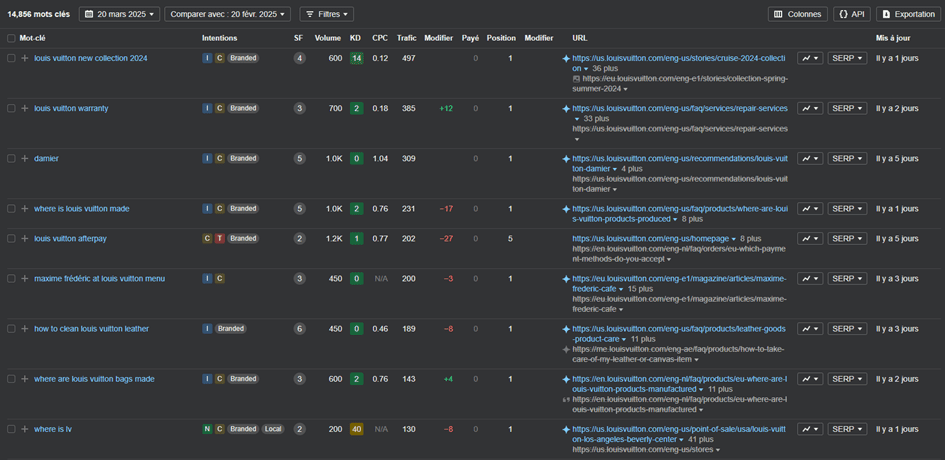Open SERP dropdown for louis vuitton warranty

click(847, 108)
